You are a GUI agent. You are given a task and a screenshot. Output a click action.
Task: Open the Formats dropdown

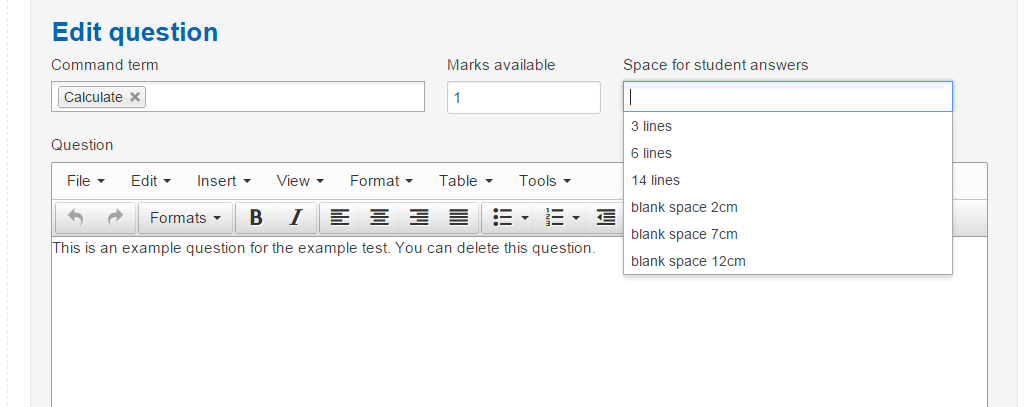click(x=185, y=218)
